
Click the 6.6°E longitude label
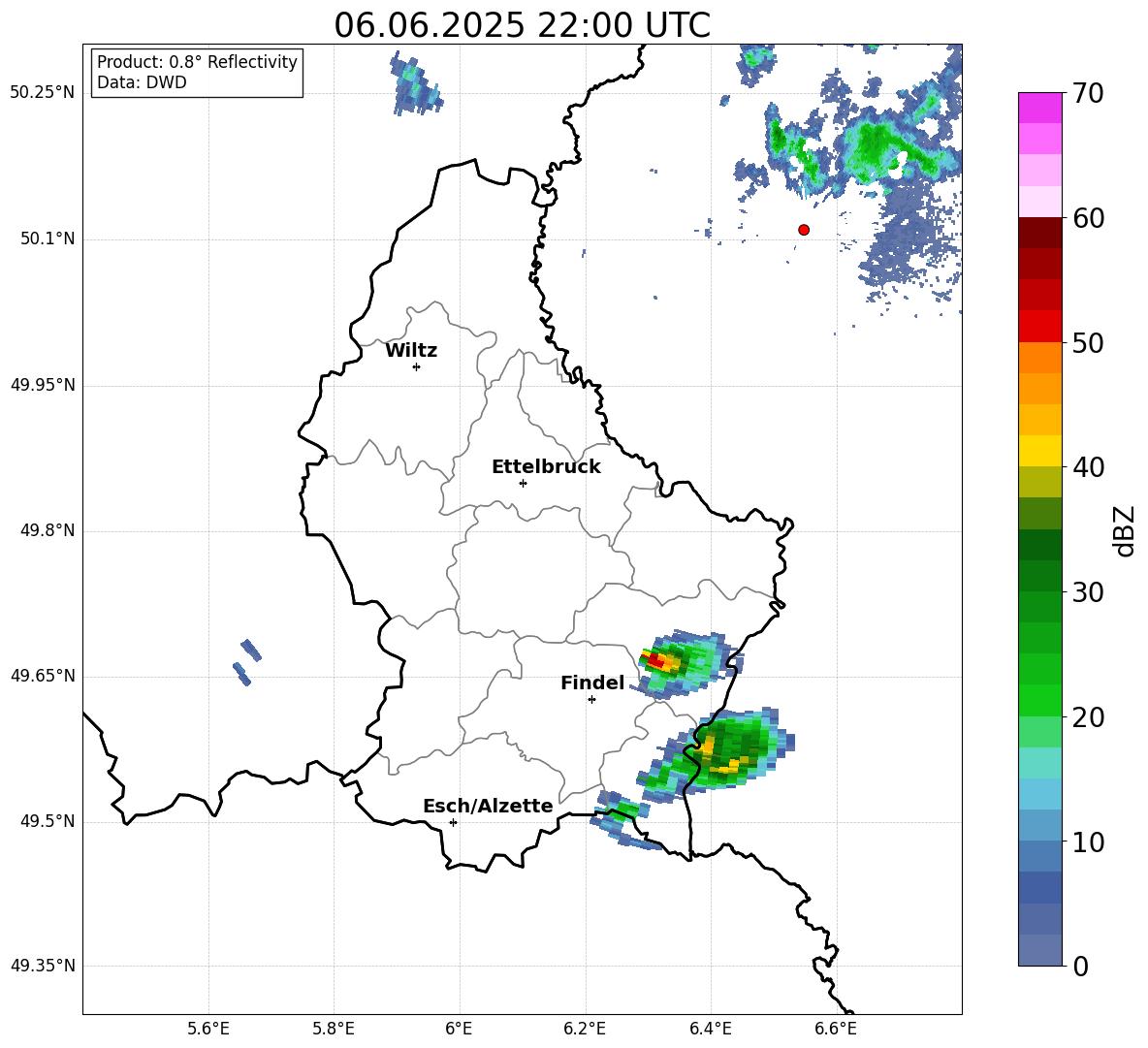pyautogui.click(x=836, y=1029)
